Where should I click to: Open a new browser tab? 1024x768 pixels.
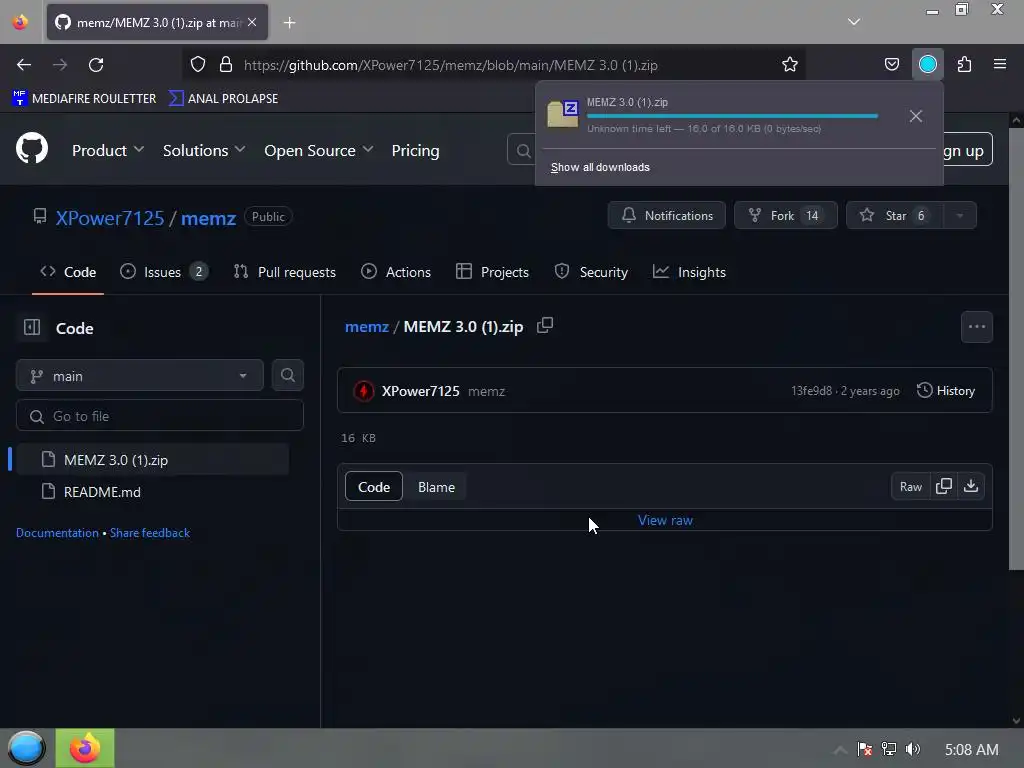click(289, 23)
